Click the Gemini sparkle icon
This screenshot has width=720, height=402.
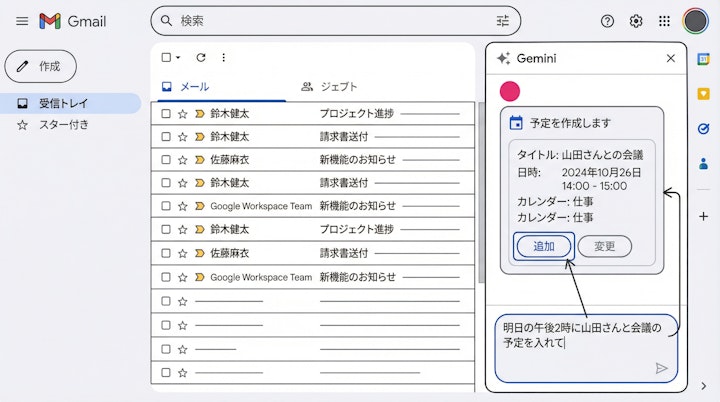[503, 58]
